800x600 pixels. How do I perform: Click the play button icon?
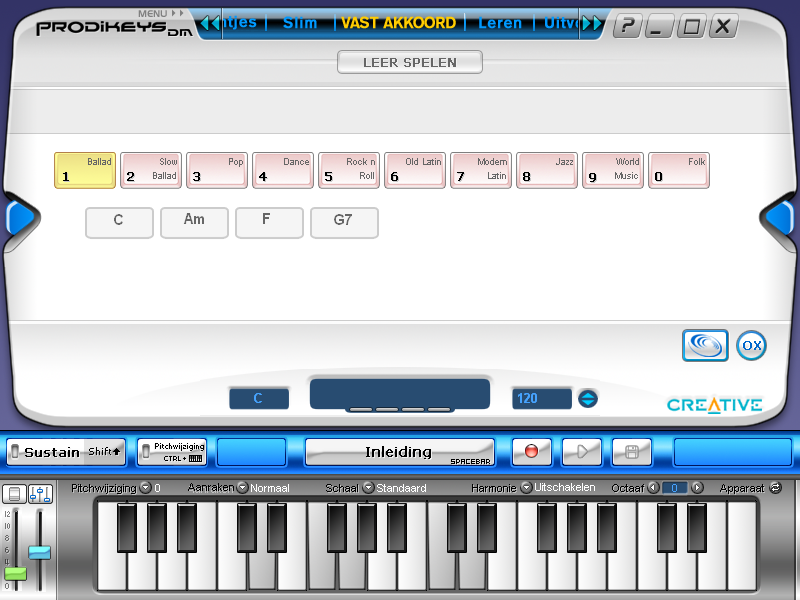(582, 452)
